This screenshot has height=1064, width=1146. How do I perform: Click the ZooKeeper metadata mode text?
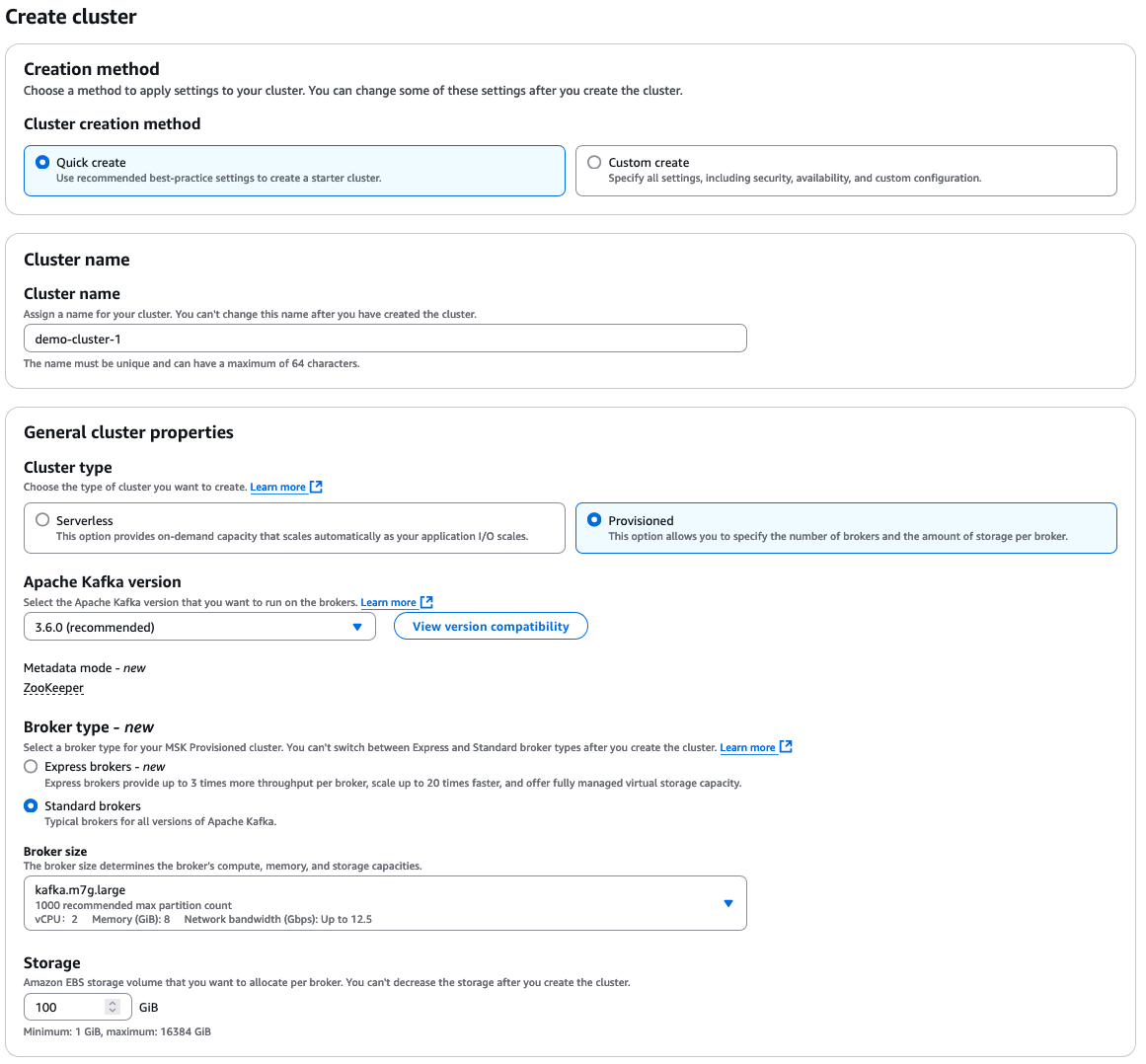point(53,688)
